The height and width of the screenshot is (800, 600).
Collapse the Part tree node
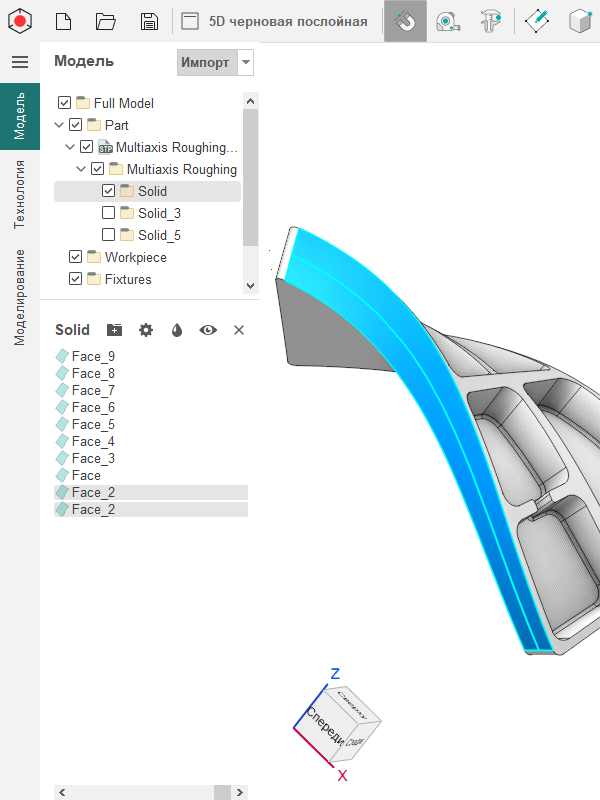pyautogui.click(x=59, y=125)
